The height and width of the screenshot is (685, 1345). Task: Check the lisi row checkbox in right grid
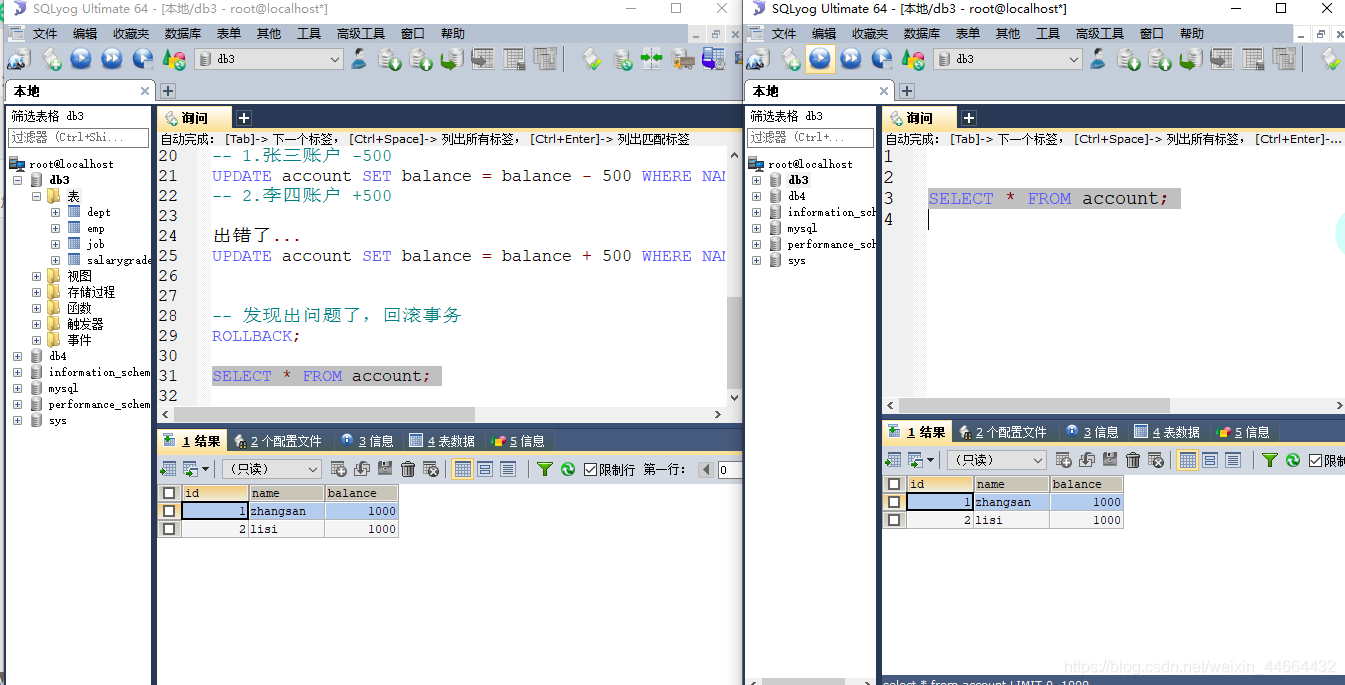point(893,520)
